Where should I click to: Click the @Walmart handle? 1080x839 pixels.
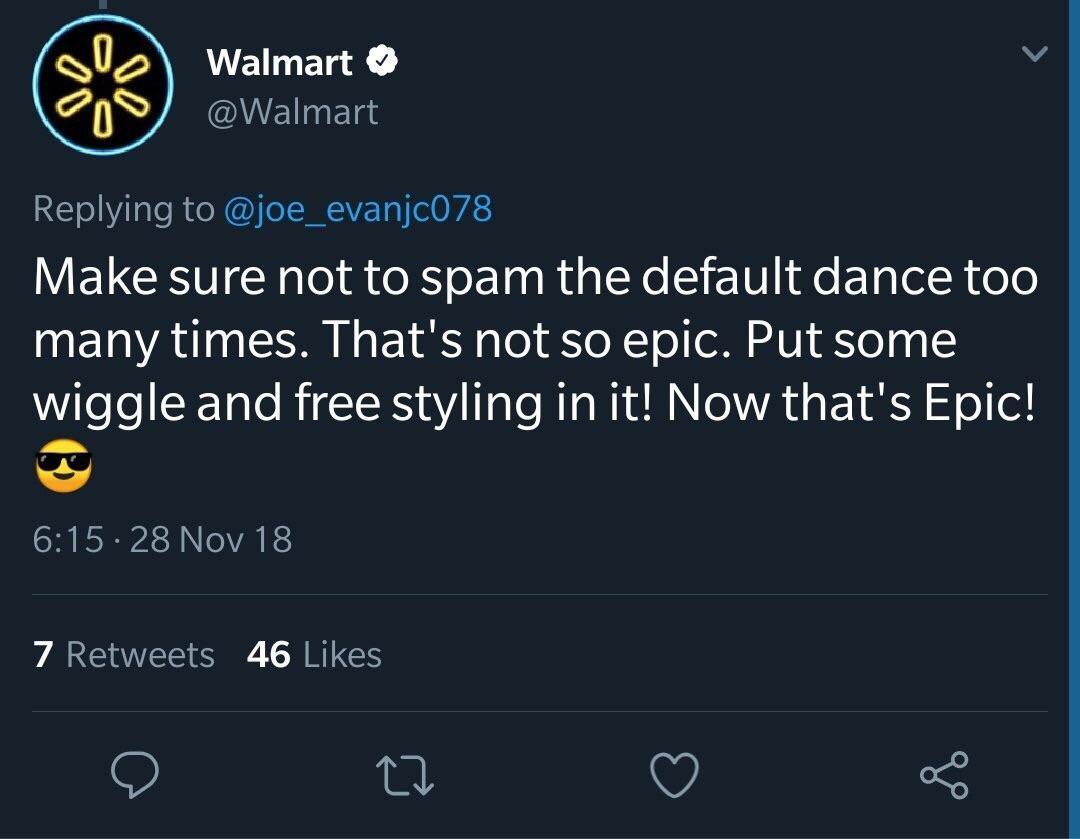(290, 112)
